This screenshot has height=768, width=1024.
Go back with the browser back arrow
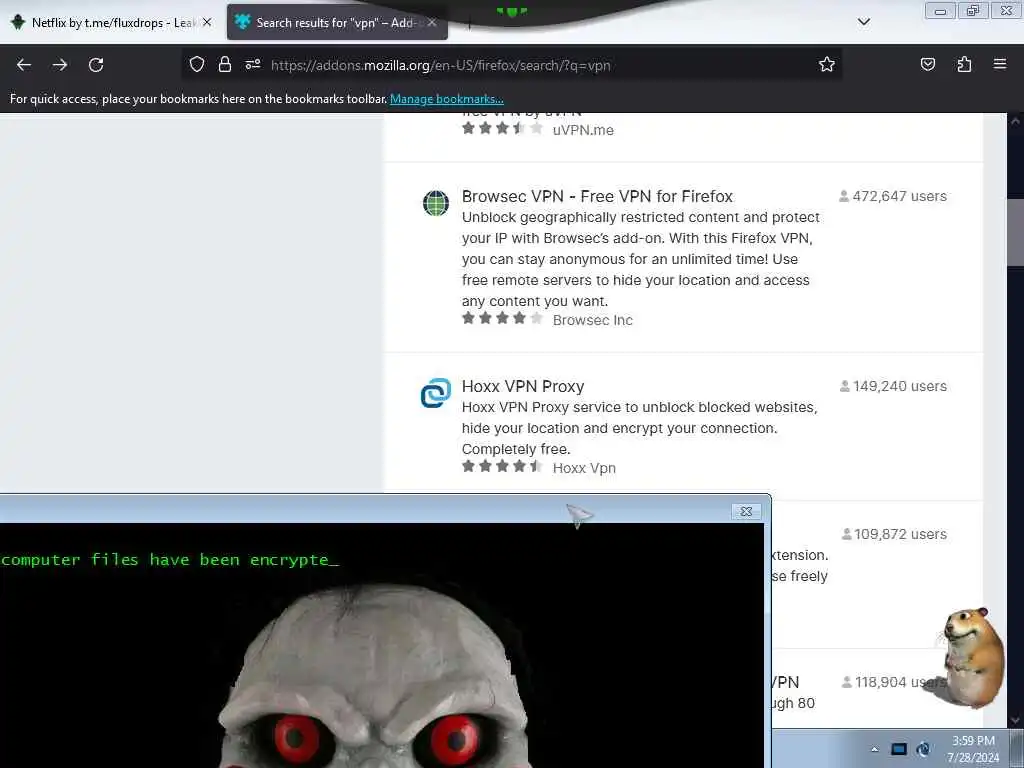point(24,65)
